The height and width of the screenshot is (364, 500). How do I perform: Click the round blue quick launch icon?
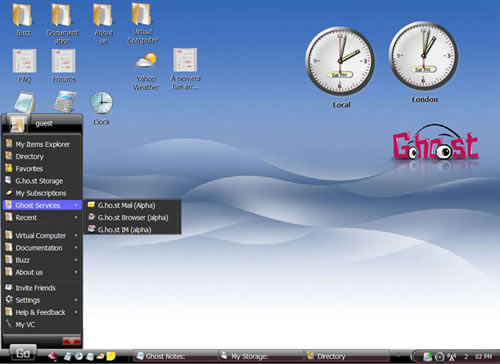(79, 356)
